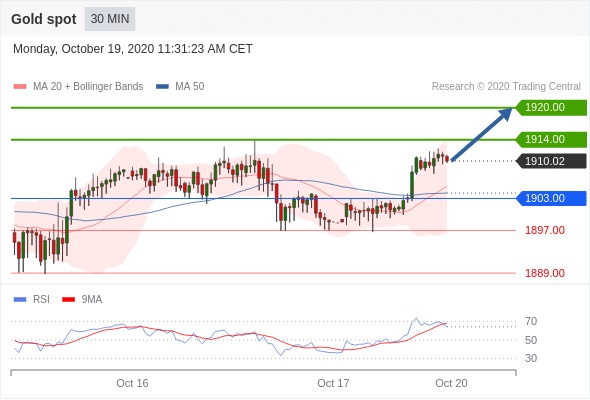Image resolution: width=590 pixels, height=400 pixels.
Task: Click the red 1897.00 support value
Action: click(x=545, y=230)
